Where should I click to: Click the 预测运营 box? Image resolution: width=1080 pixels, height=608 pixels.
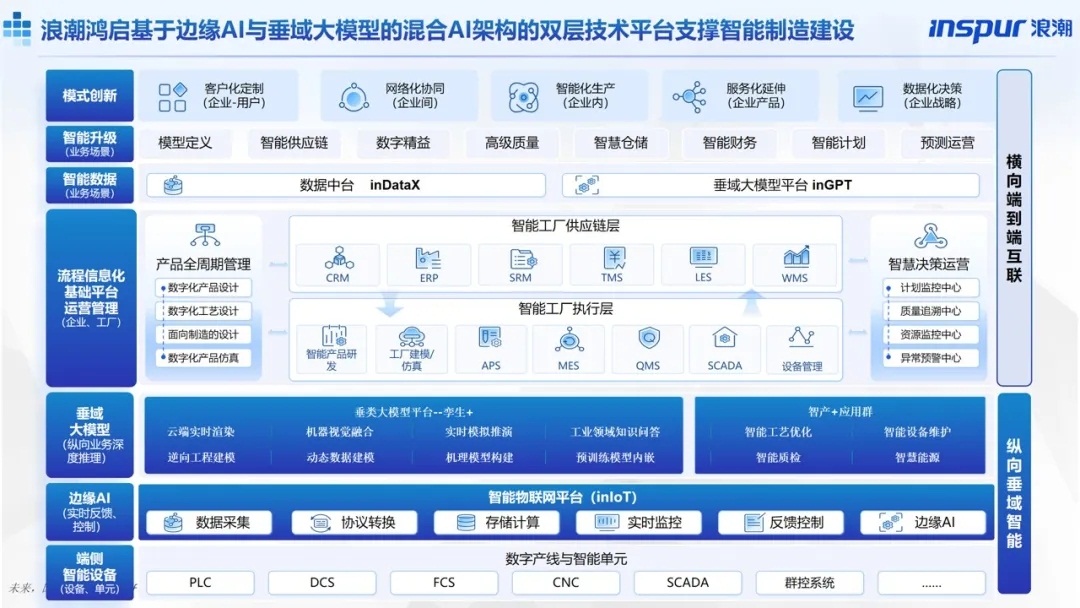pos(947,143)
